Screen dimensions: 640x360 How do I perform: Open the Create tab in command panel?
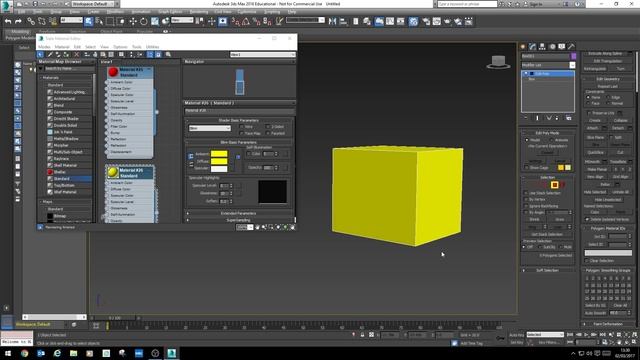523,47
